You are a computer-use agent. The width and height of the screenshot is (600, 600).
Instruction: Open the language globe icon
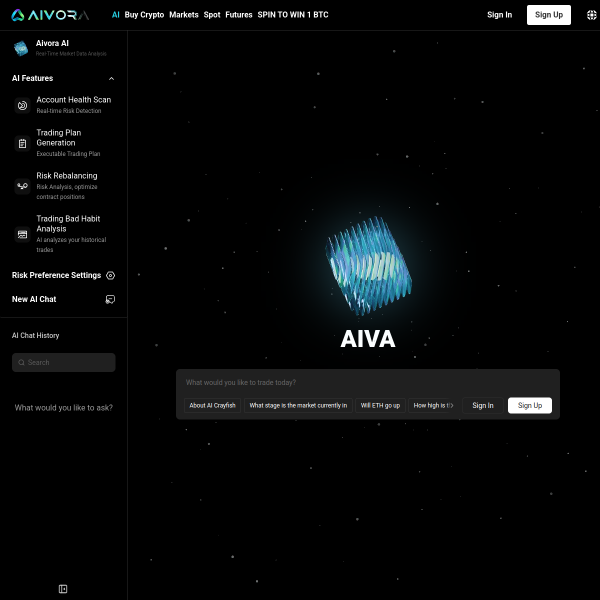pyautogui.click(x=592, y=15)
